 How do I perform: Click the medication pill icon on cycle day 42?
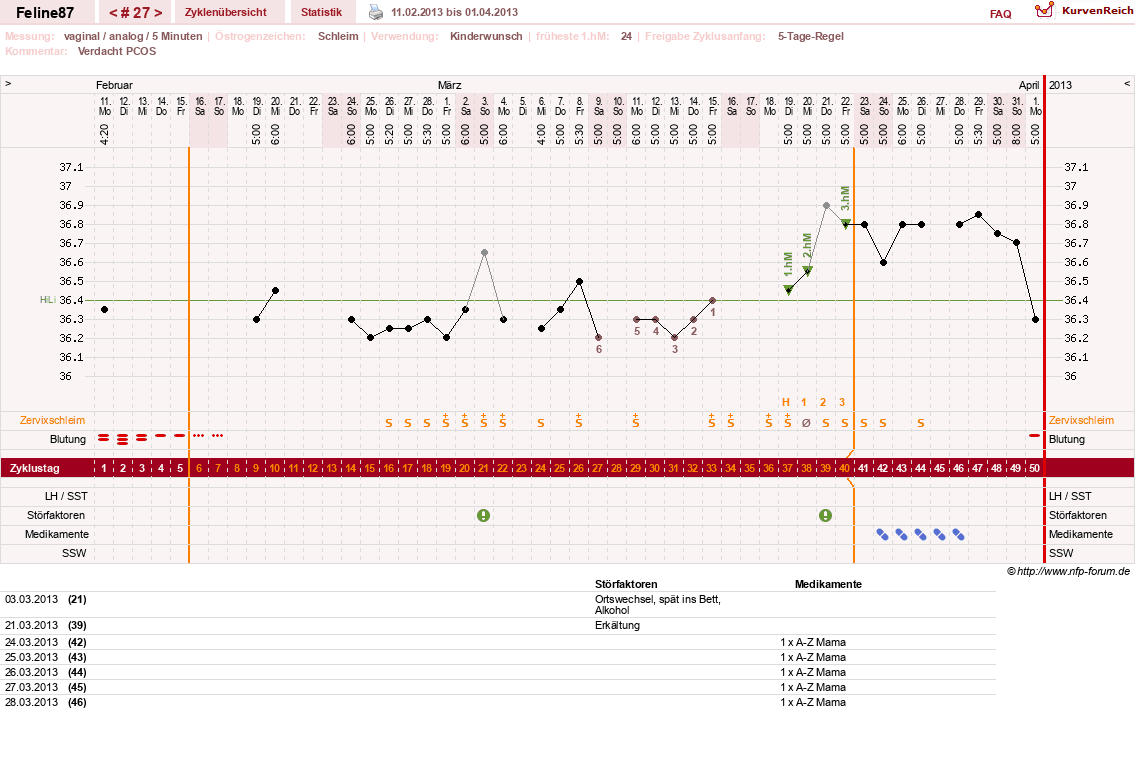(882, 535)
